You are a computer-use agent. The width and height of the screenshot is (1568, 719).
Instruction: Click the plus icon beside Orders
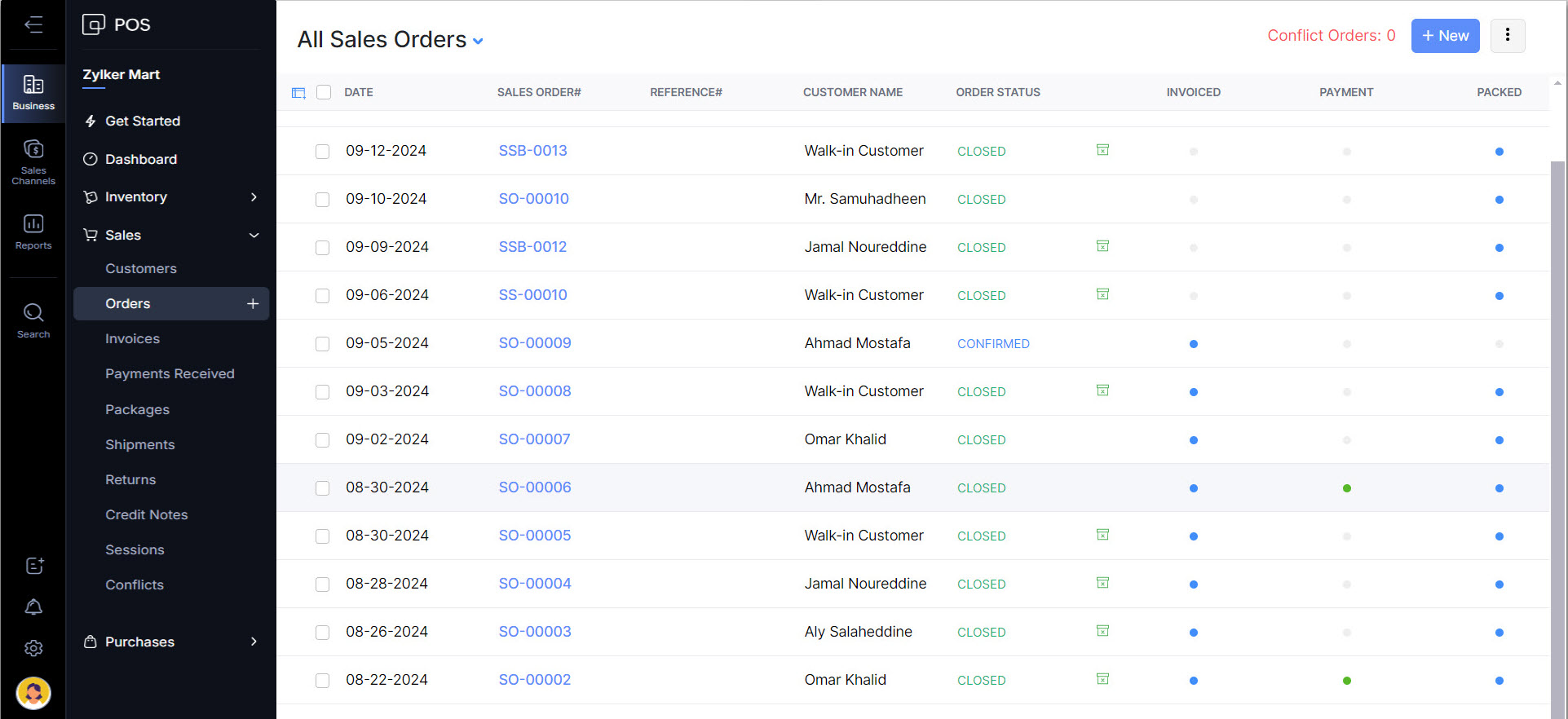[x=253, y=303]
